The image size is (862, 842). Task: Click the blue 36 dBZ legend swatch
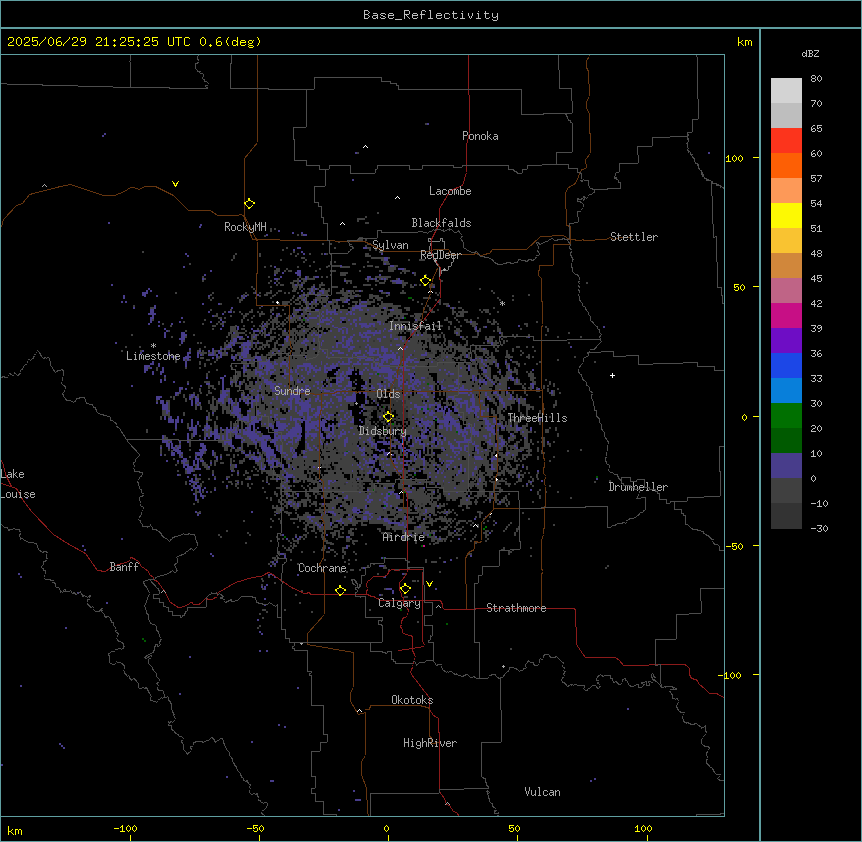pyautogui.click(x=786, y=365)
